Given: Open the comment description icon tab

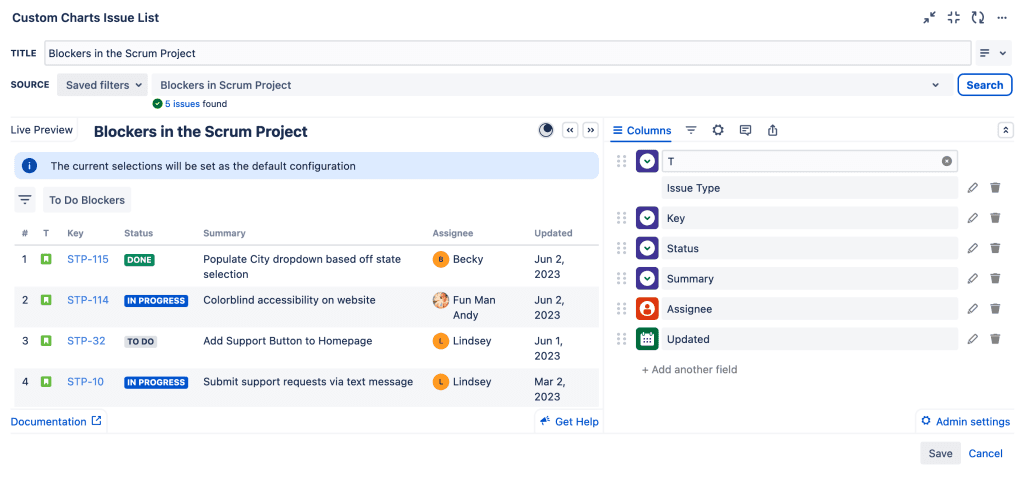Looking at the screenshot, I should (745, 131).
